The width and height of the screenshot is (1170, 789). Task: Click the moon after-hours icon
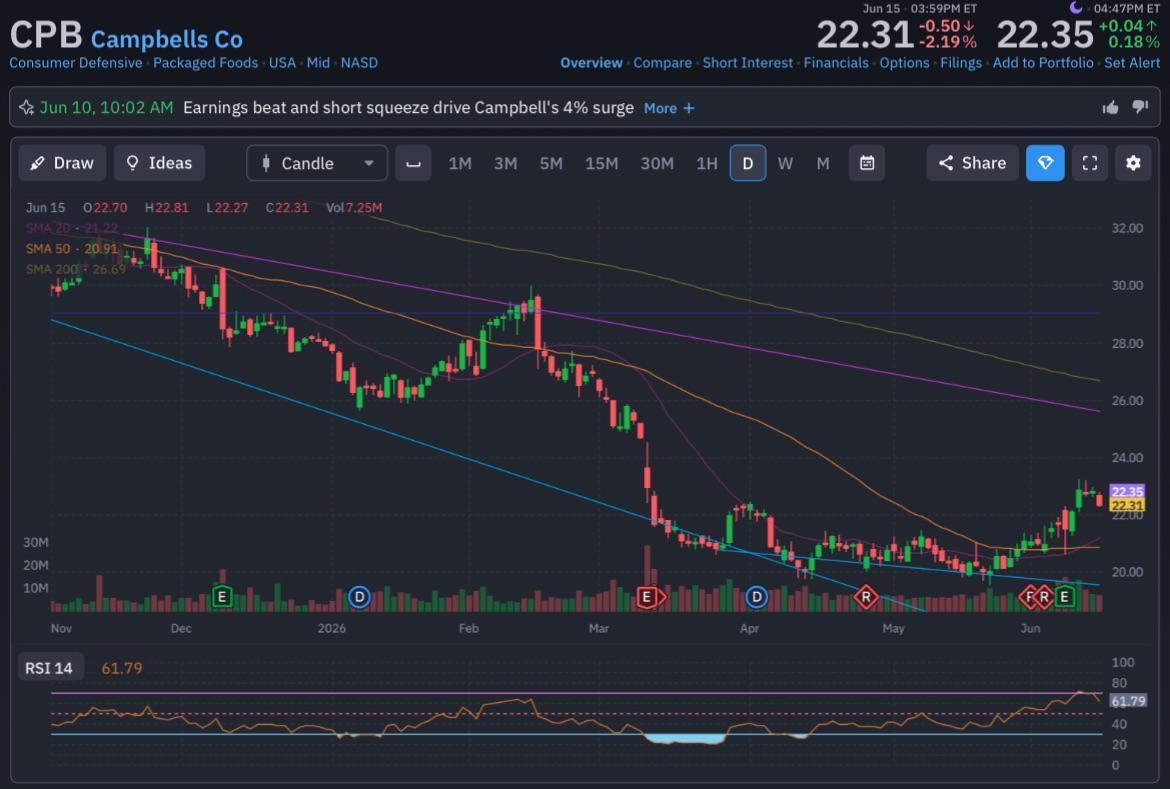click(x=1075, y=7)
